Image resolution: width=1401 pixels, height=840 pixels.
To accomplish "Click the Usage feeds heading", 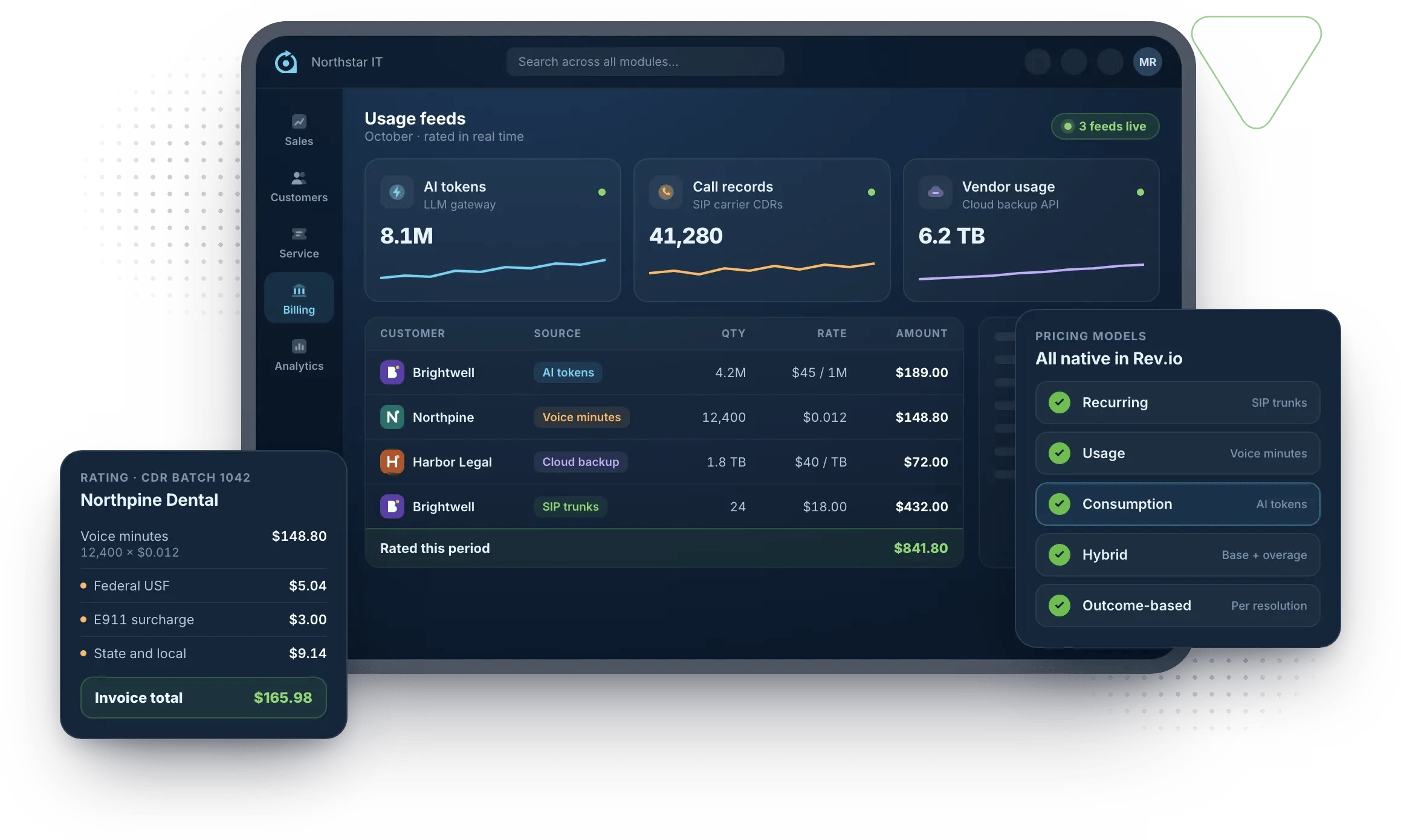I will [415, 118].
